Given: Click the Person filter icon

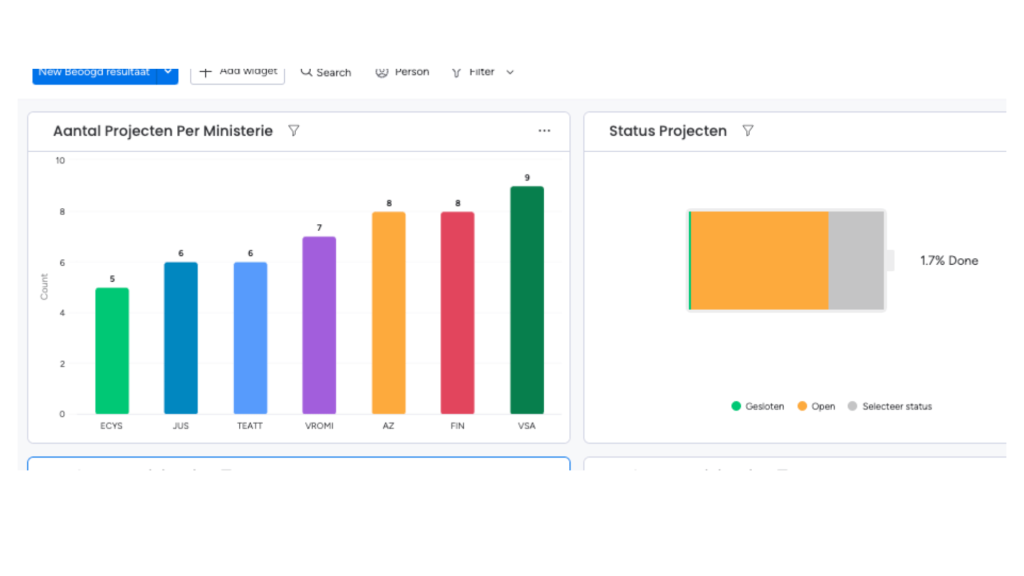Looking at the screenshot, I should tap(381, 72).
